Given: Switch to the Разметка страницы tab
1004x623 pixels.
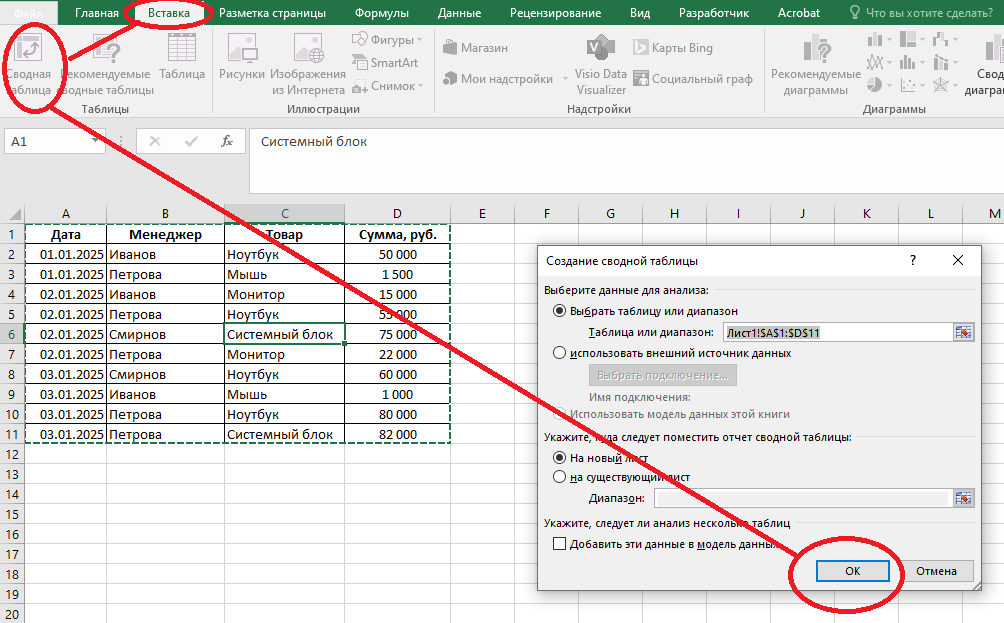Looking at the screenshot, I should click(272, 13).
